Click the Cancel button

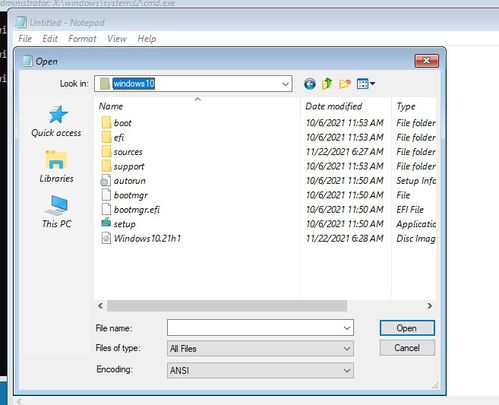tap(407, 348)
